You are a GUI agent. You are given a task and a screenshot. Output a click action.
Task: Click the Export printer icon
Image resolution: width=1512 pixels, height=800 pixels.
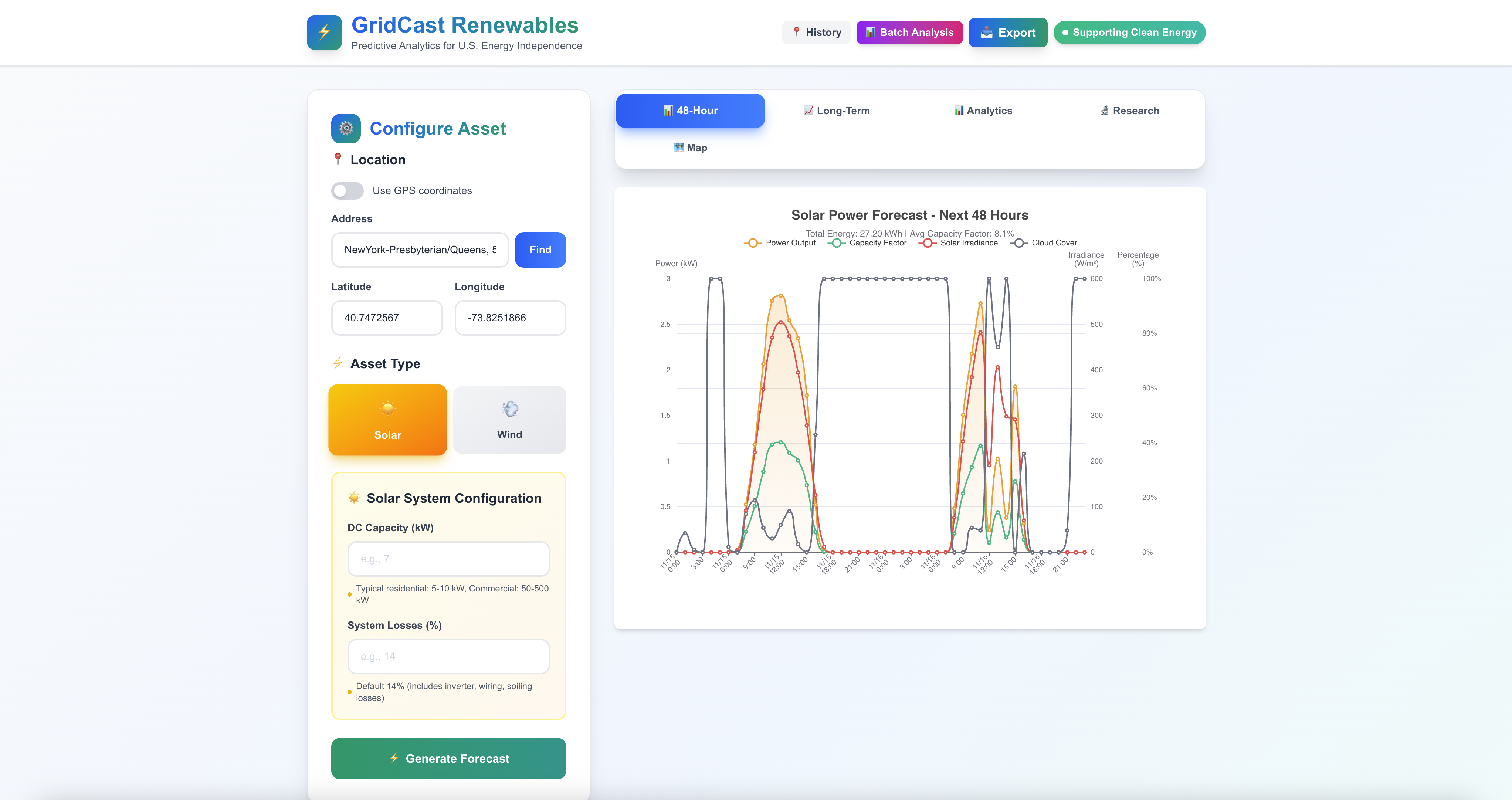[986, 32]
